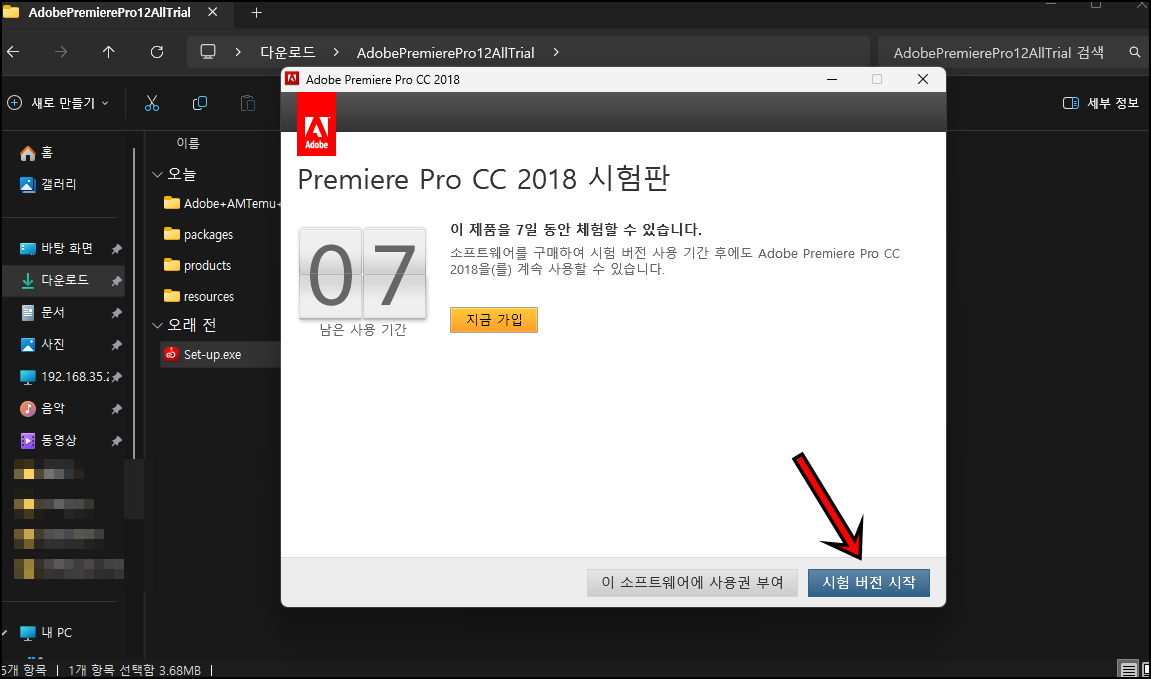Click the Paste clipboard icon in toolbar
Viewport: 1151px width, 679px height.
click(x=248, y=104)
